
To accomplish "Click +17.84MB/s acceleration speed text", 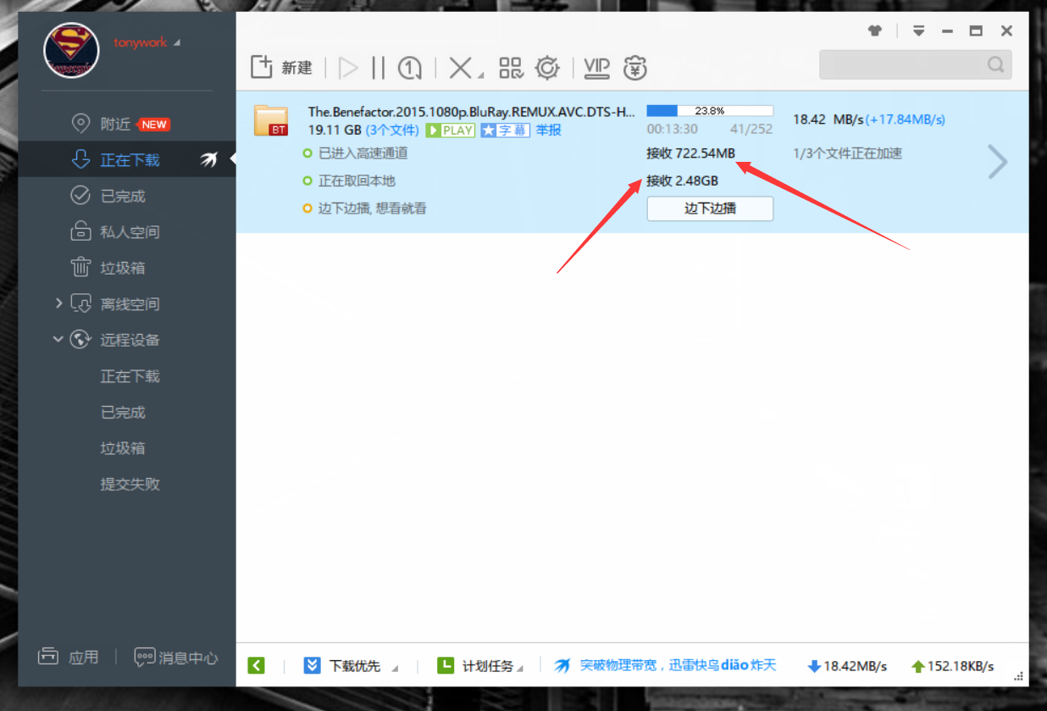I will point(905,120).
